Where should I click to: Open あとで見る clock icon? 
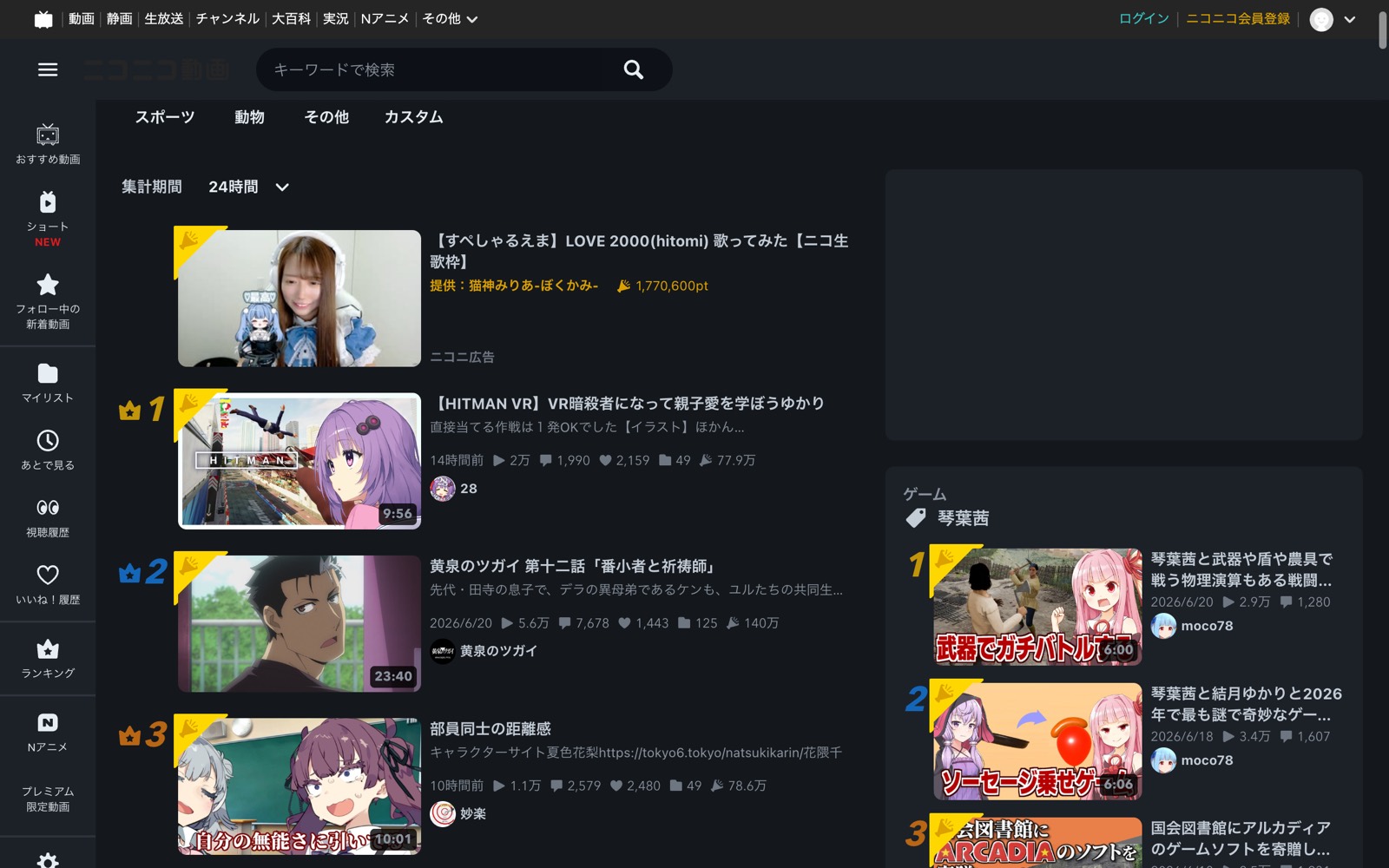[x=48, y=440]
